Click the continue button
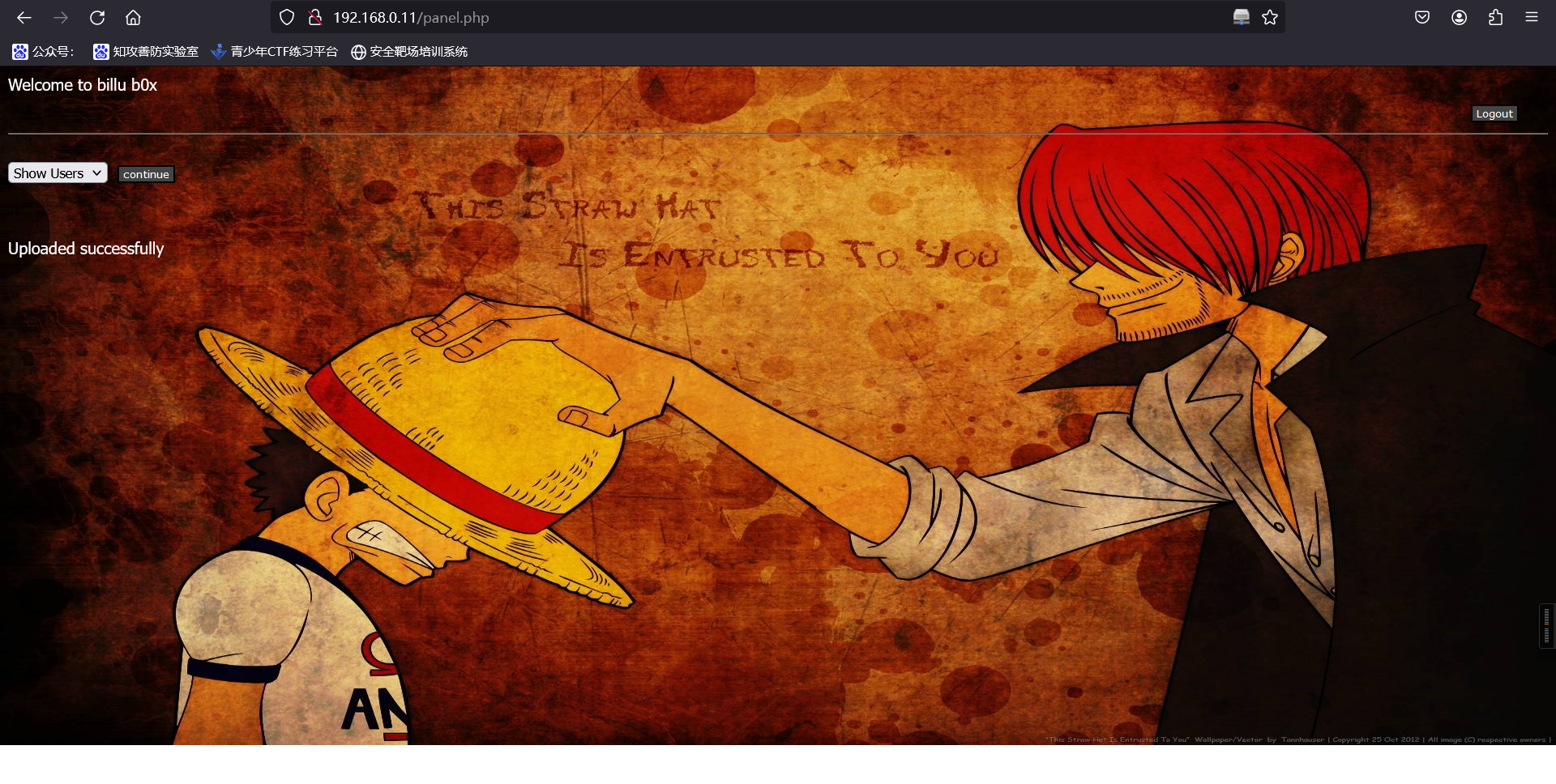This screenshot has height=784, width=1556. coord(146,174)
